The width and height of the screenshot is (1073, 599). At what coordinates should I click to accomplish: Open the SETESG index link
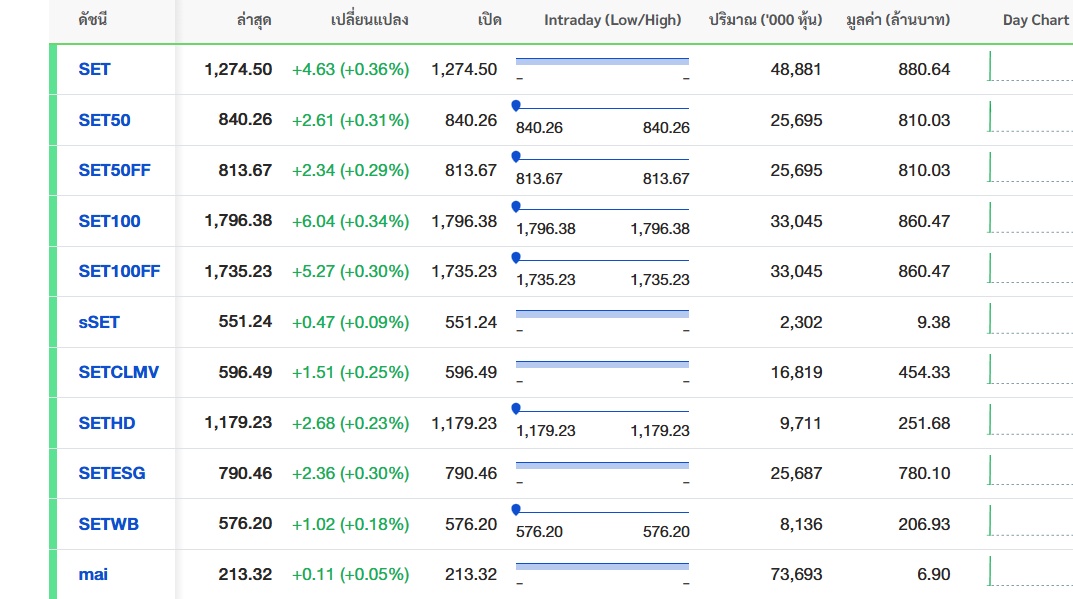click(112, 473)
